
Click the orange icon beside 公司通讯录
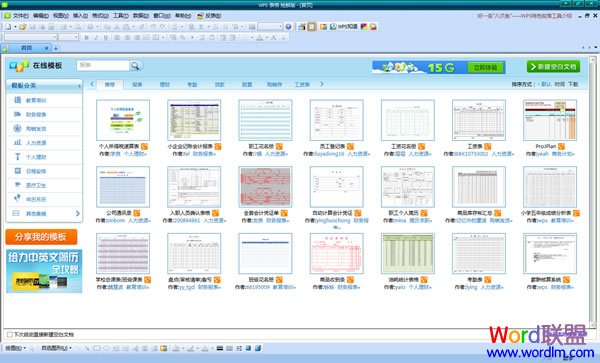coord(137,213)
